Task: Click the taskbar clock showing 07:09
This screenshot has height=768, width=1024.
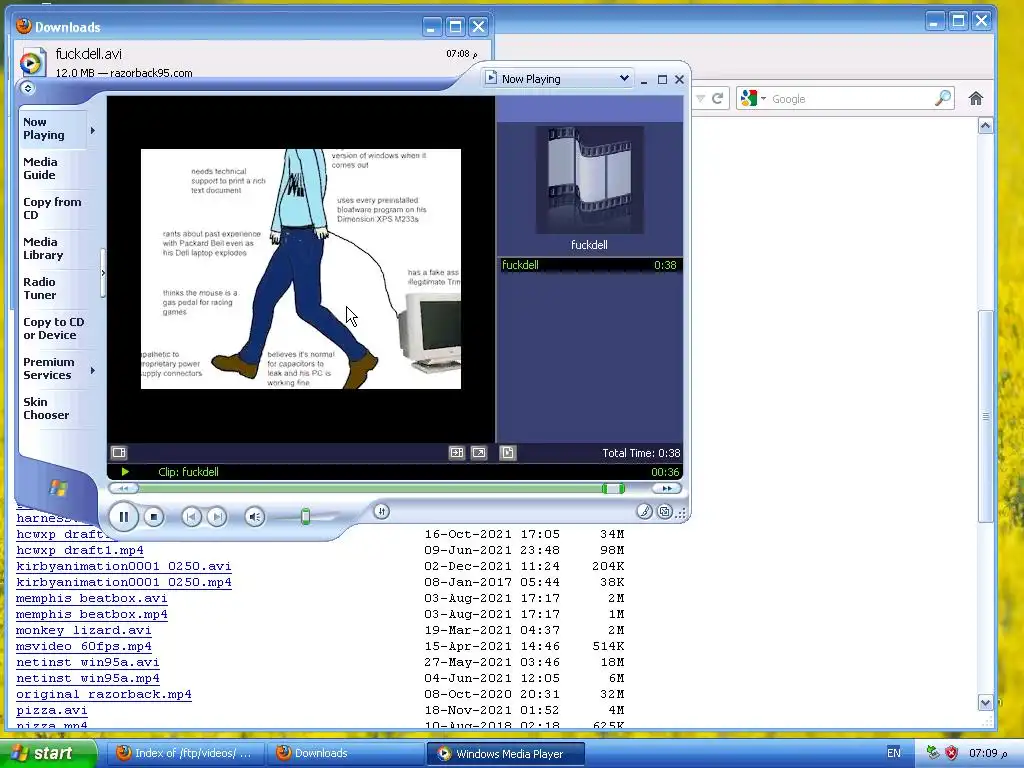Action: coord(987,753)
